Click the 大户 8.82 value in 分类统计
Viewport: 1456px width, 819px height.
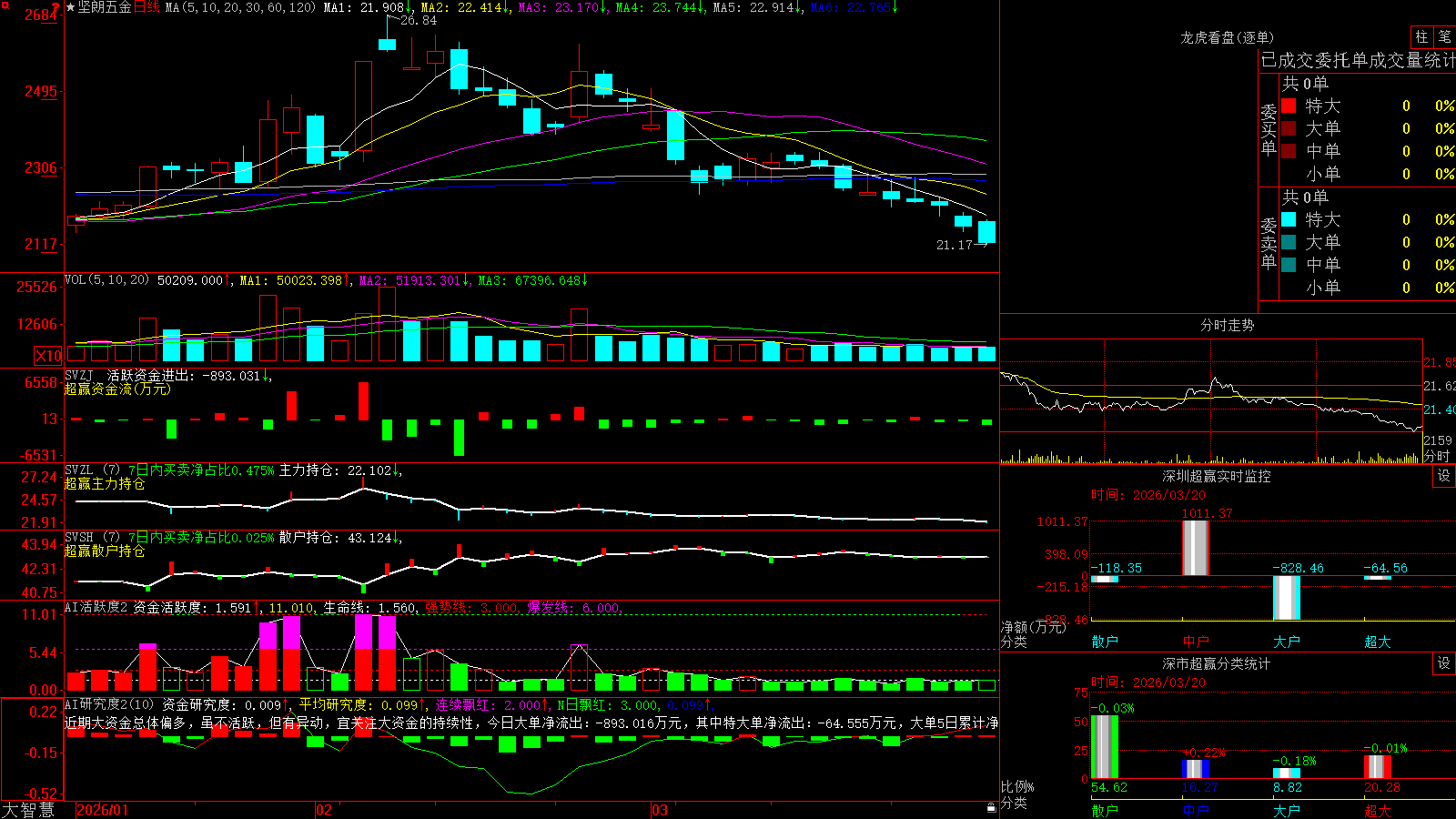tap(1288, 787)
